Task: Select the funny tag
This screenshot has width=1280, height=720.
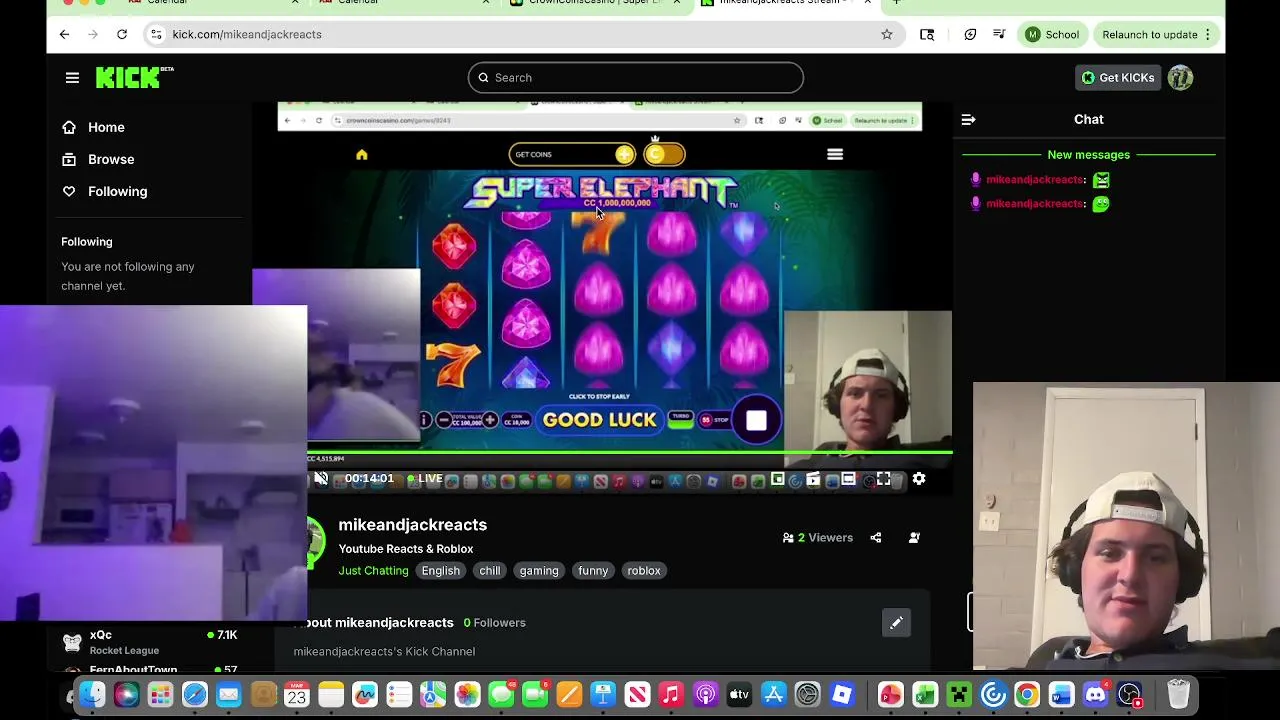Action: (x=593, y=570)
